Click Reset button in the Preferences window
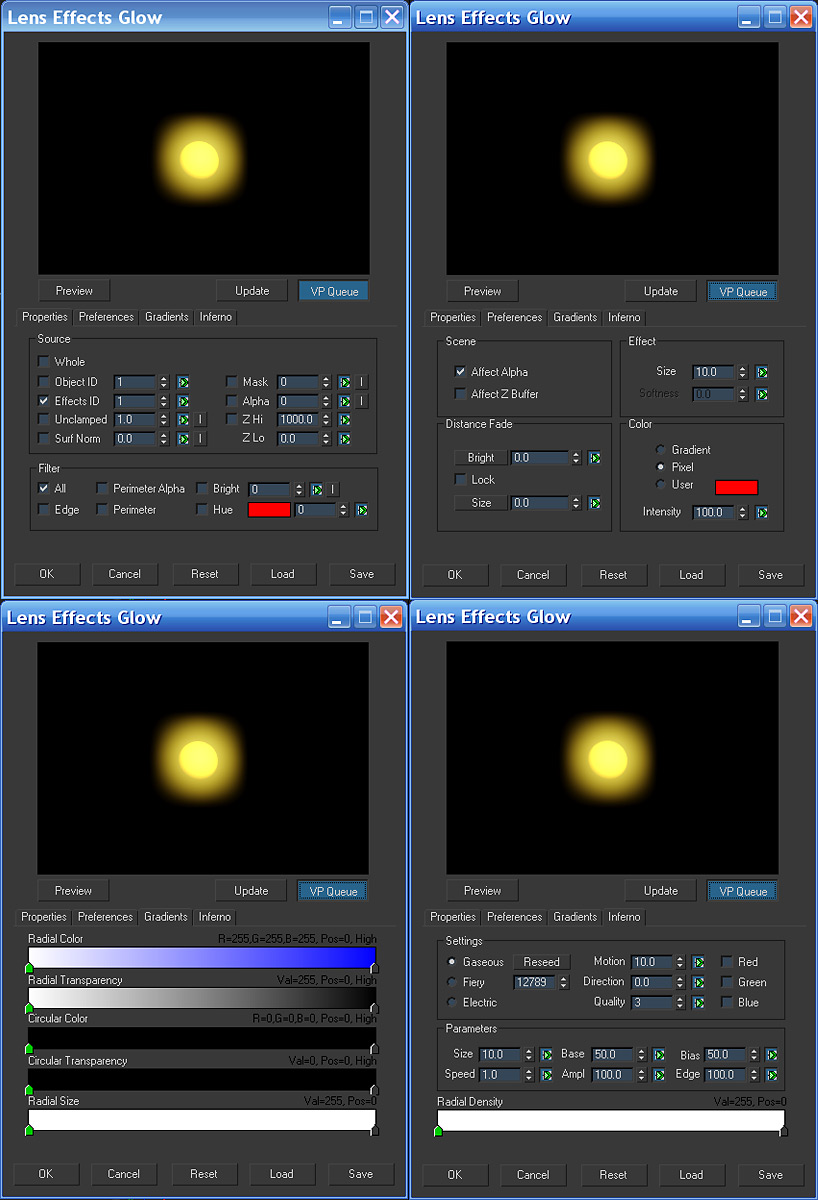Image resolution: width=818 pixels, height=1200 pixels. click(613, 575)
